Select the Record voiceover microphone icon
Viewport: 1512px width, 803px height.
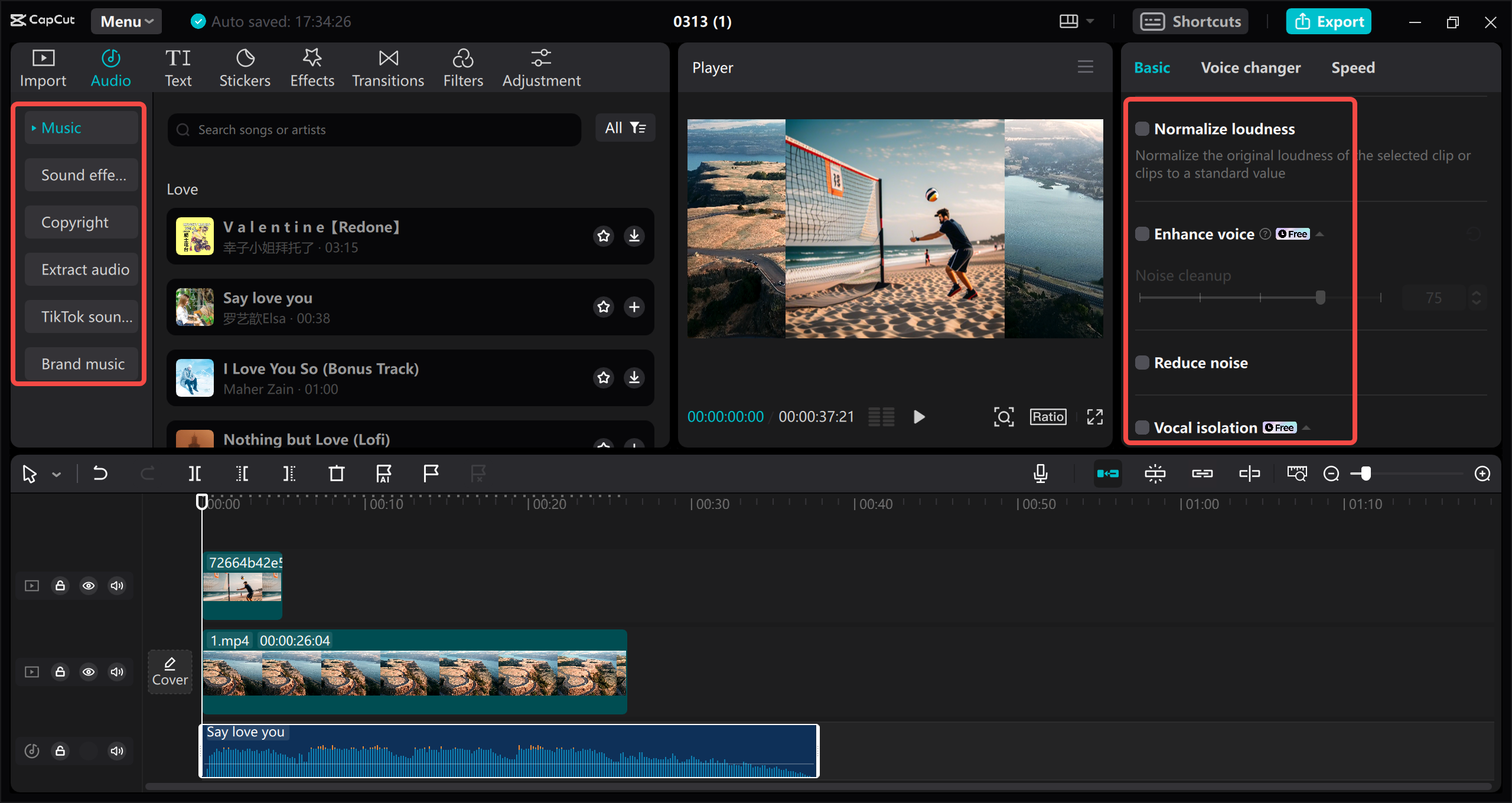coord(1041,473)
